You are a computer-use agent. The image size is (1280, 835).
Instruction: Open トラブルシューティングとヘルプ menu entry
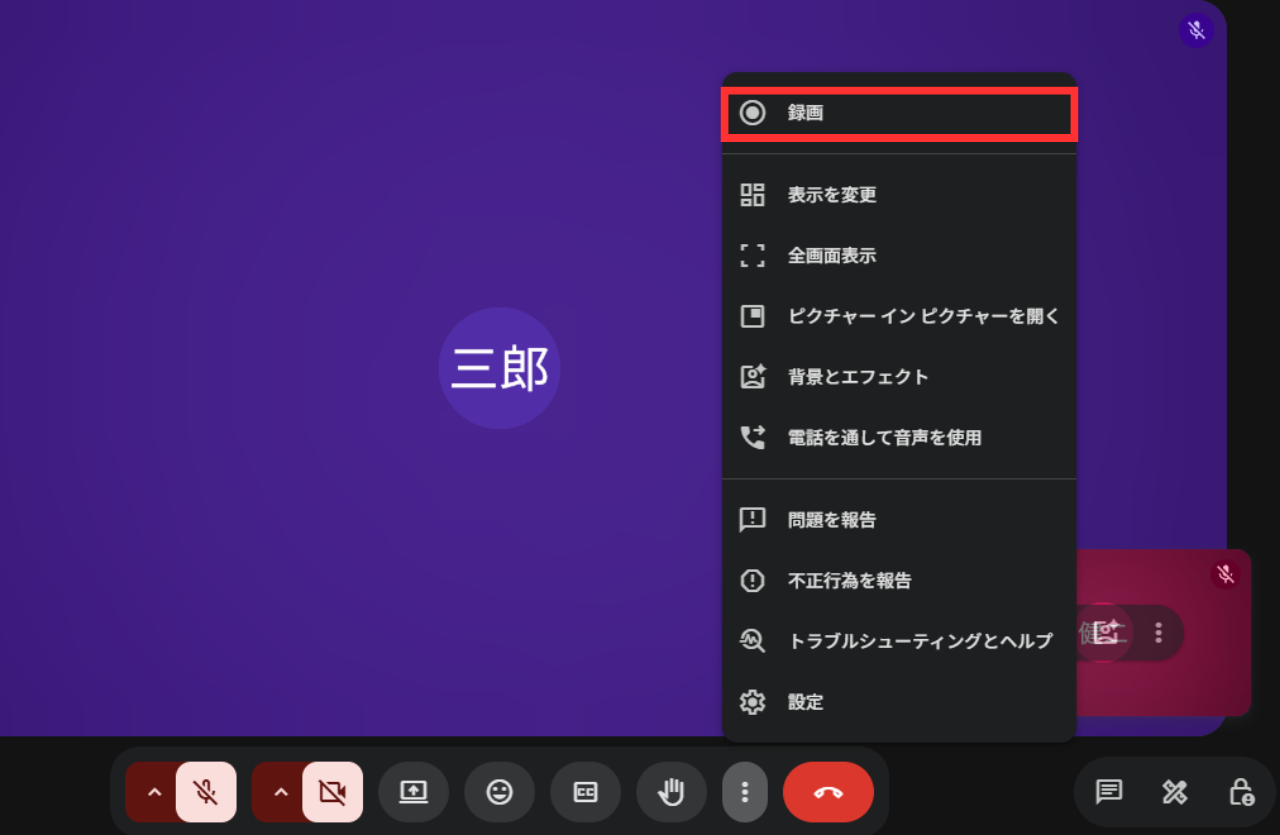pyautogui.click(x=899, y=641)
